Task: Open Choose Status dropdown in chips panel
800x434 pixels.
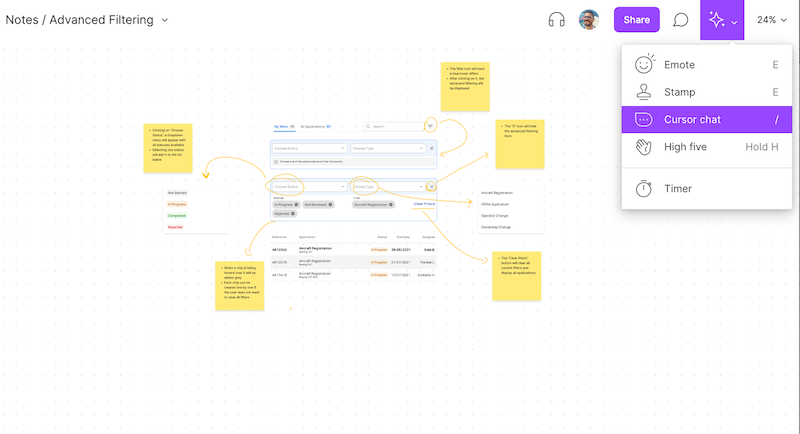Action: click(x=310, y=187)
